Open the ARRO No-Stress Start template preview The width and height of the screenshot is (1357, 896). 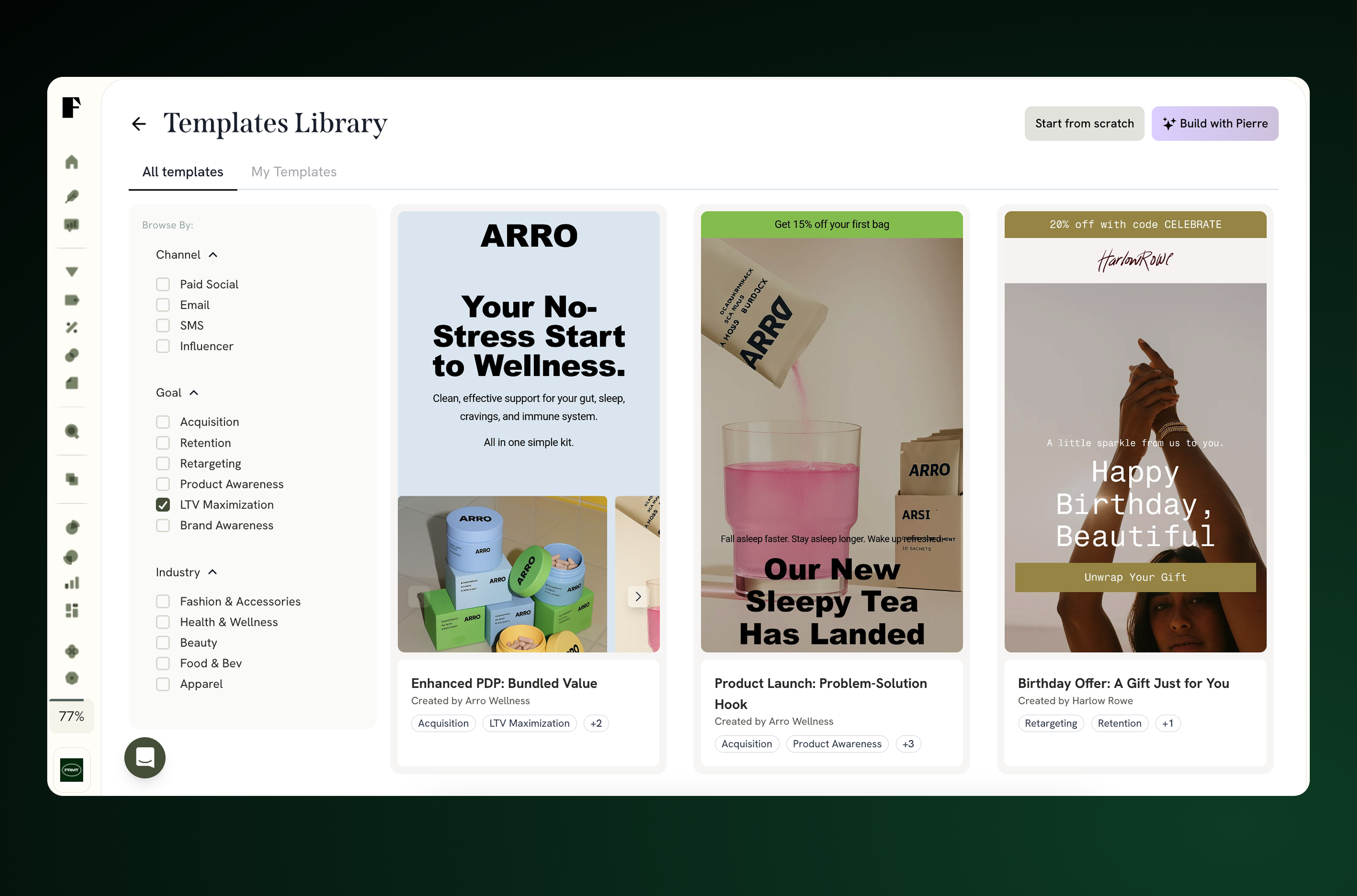(x=528, y=432)
